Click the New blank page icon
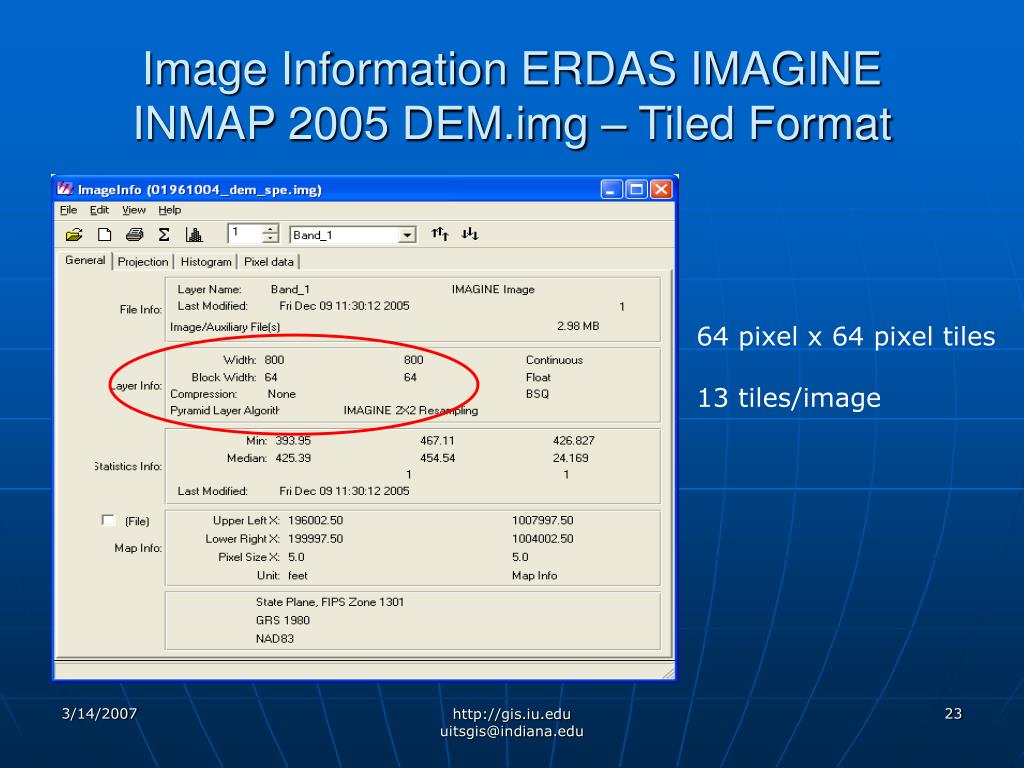The width and height of the screenshot is (1024, 768). tap(104, 234)
